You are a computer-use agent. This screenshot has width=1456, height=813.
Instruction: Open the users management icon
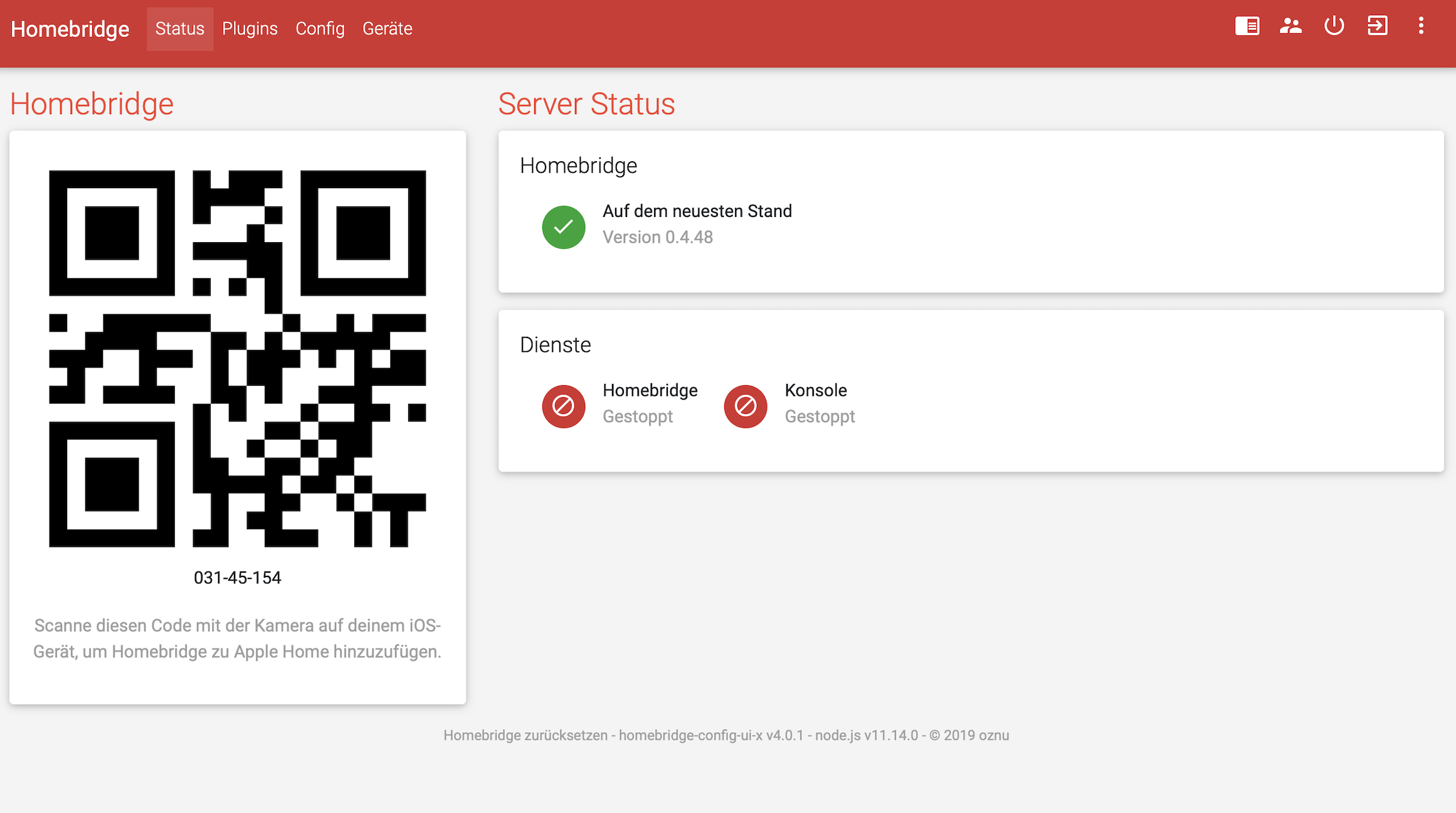point(1290,26)
